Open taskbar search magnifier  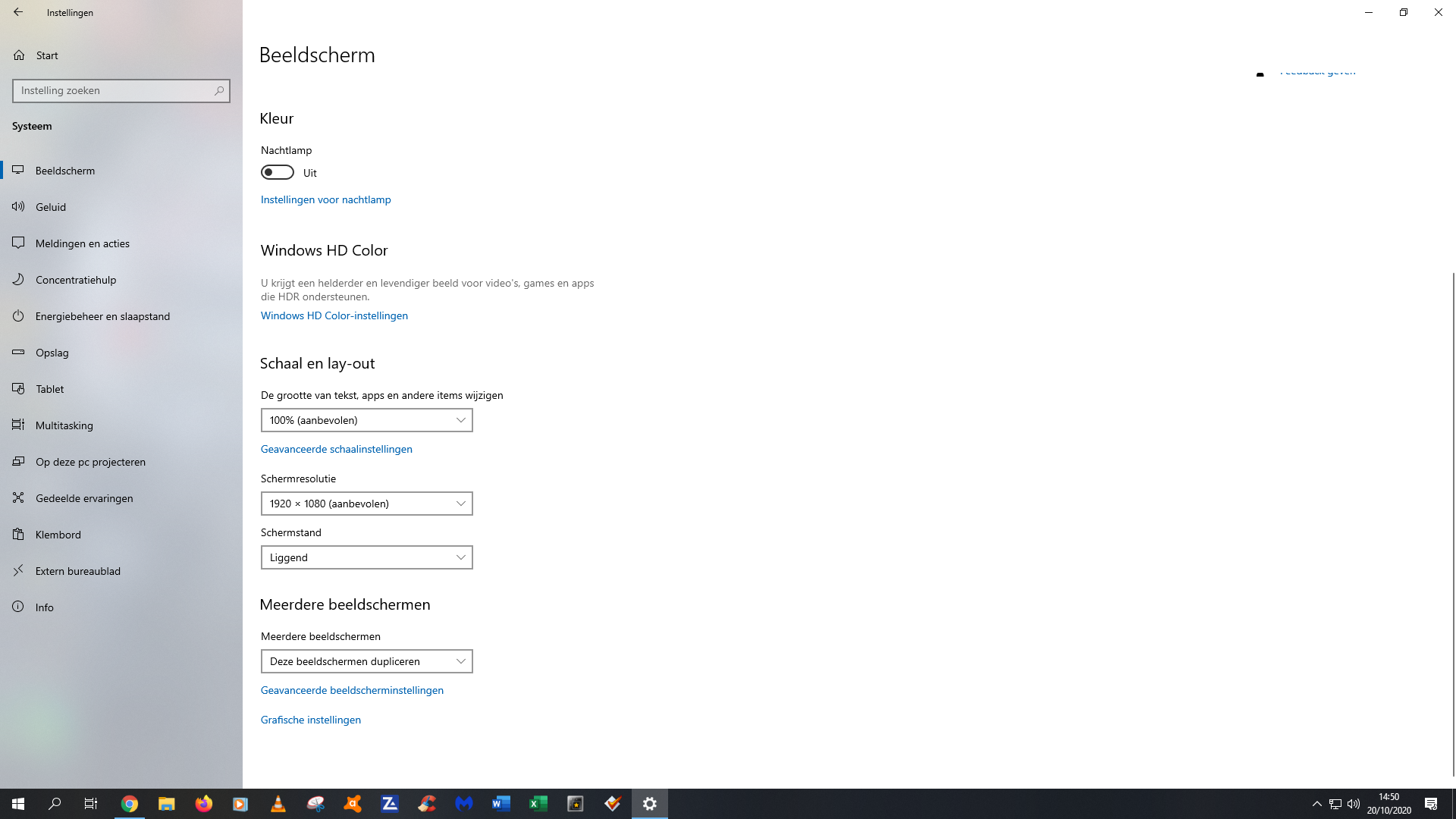tap(55, 804)
